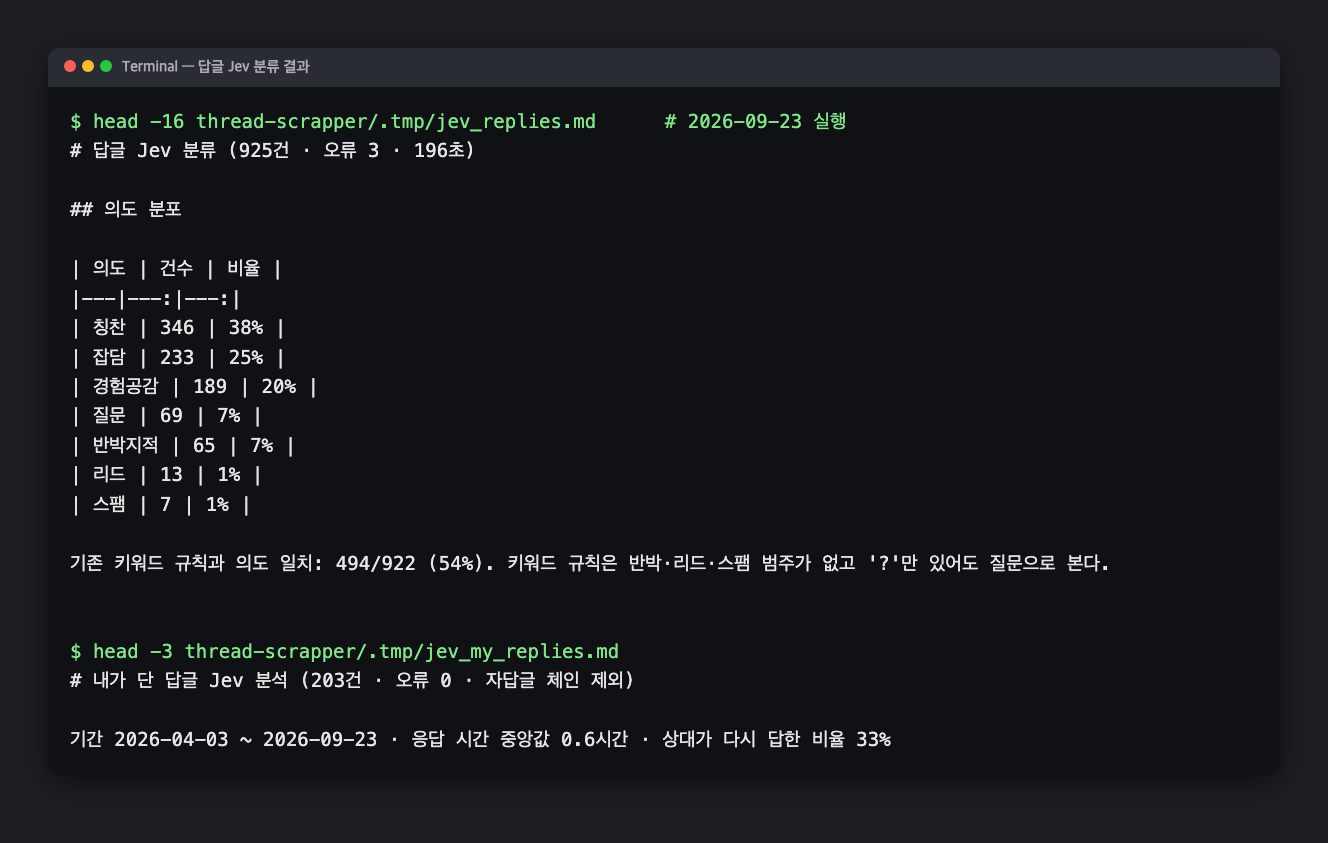
Task: Click the '칭찬 | 346 | 38%' row
Action: [178, 328]
